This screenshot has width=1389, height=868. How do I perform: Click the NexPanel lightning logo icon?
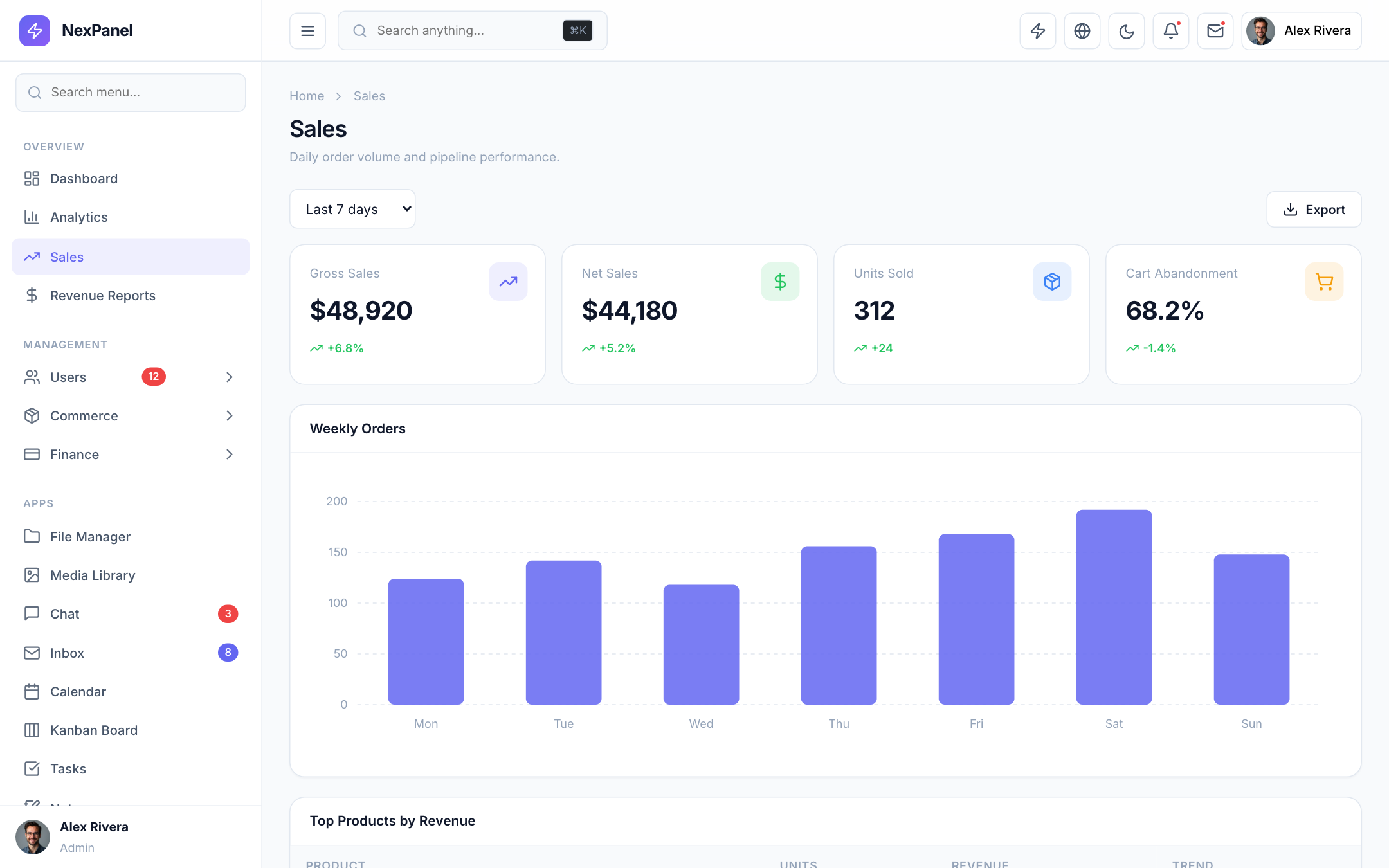pyautogui.click(x=35, y=30)
